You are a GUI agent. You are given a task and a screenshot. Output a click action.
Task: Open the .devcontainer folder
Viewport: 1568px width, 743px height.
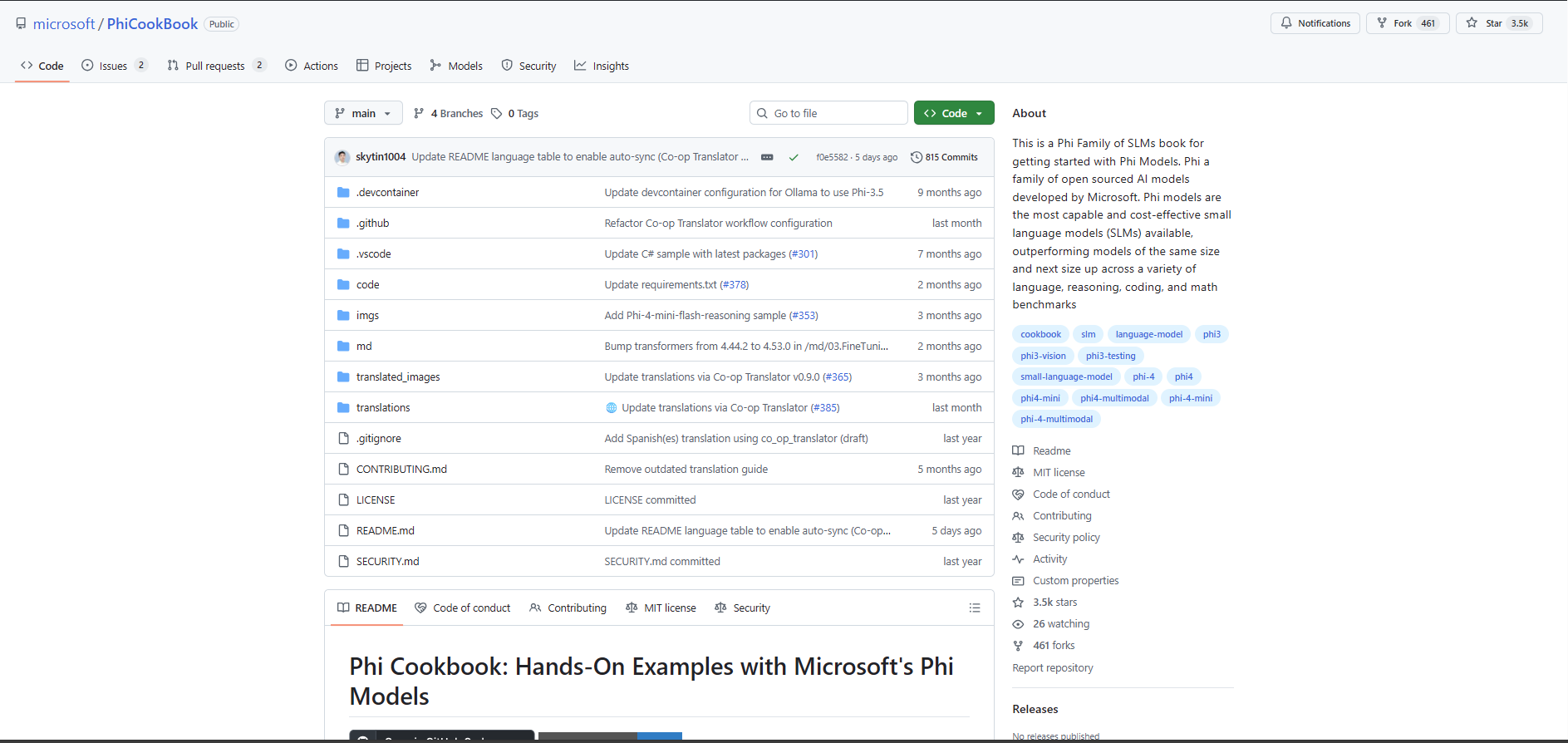[x=387, y=193]
